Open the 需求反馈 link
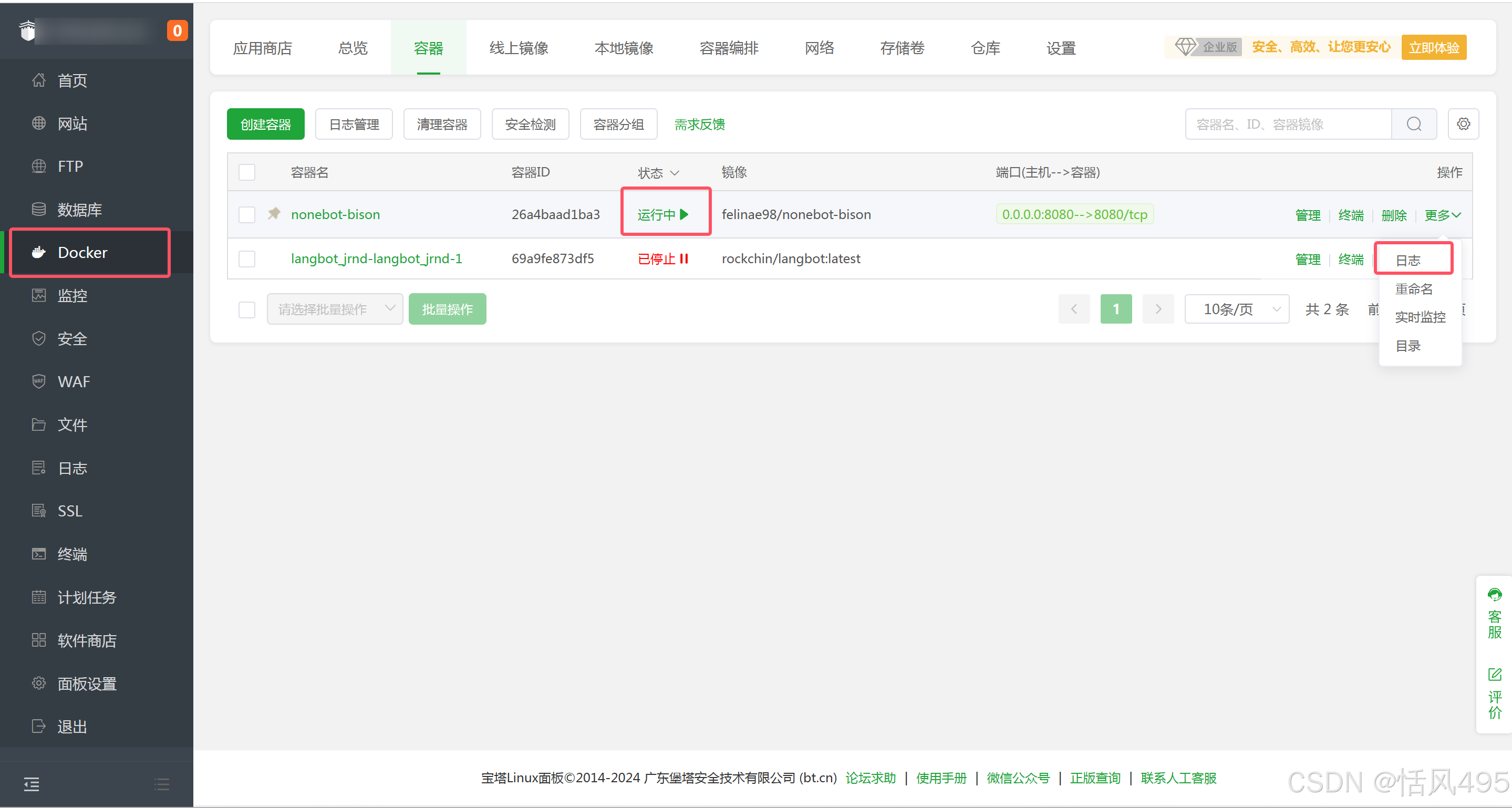The image size is (1512, 808). coord(699,125)
